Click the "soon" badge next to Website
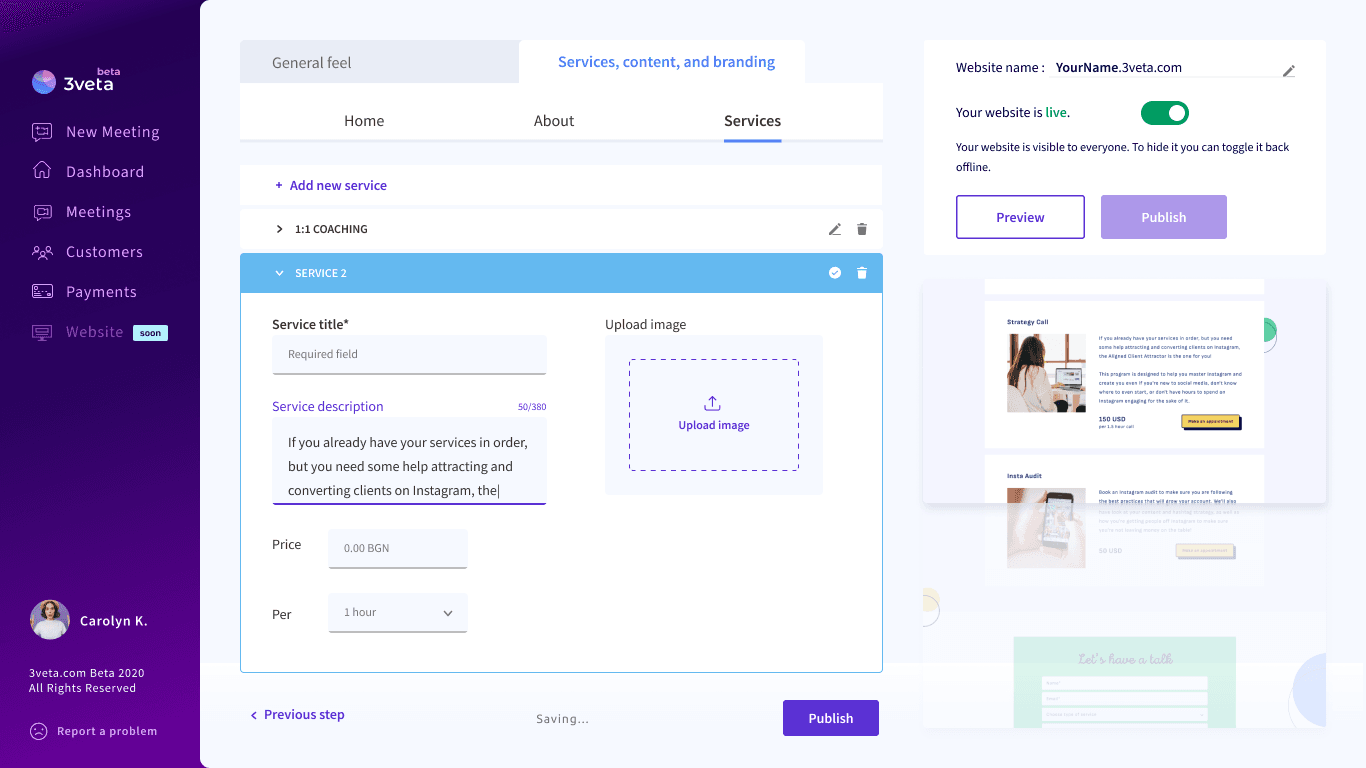The height and width of the screenshot is (768, 1366). [150, 333]
